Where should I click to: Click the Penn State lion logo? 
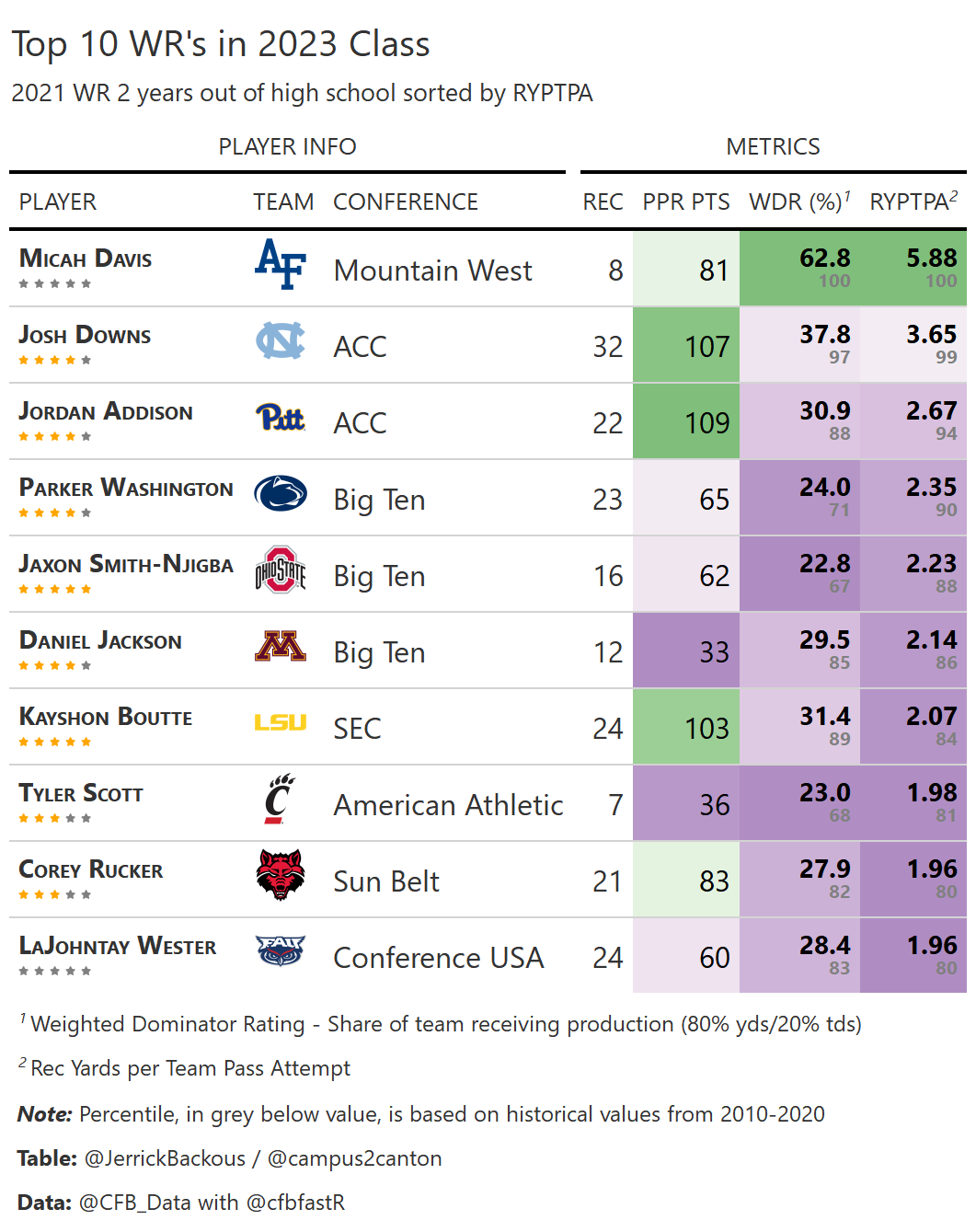281,494
